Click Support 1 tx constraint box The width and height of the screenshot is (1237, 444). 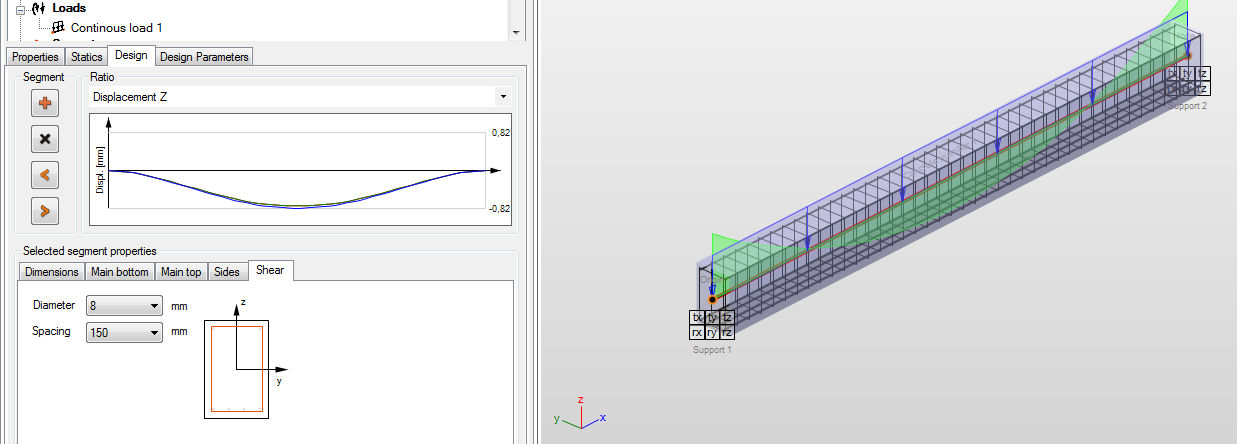click(x=697, y=317)
